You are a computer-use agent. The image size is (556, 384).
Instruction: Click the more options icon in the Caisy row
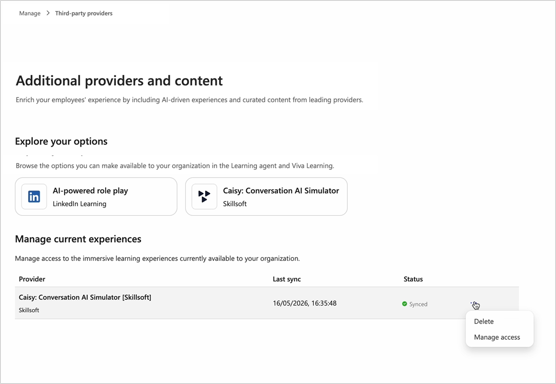coord(474,304)
